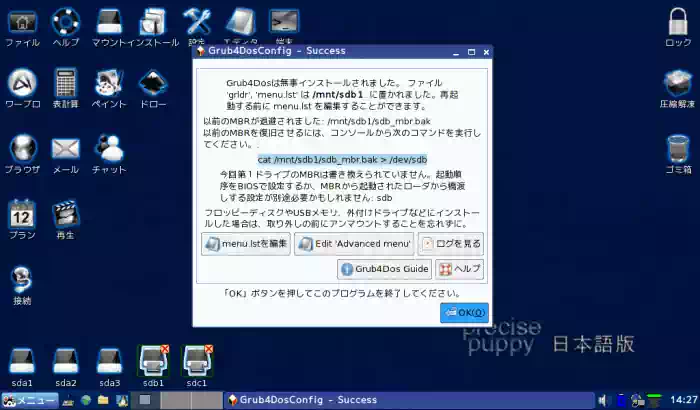Switch to the first virtual desktop pager
The width and height of the screenshot is (700, 410).
(144, 400)
